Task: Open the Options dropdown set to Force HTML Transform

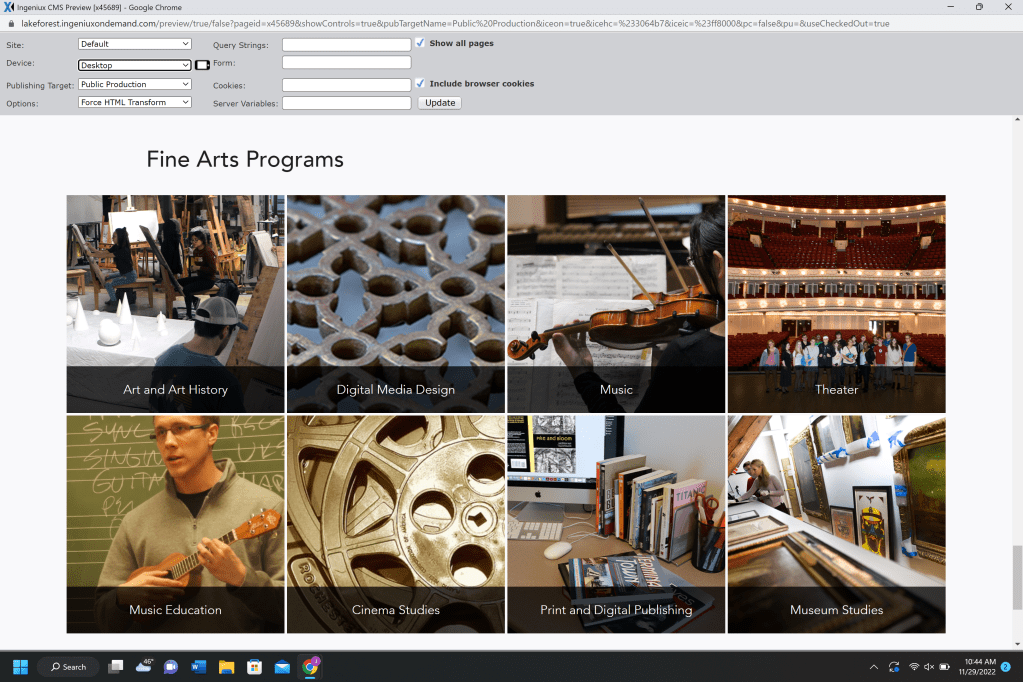Action: (x=134, y=103)
